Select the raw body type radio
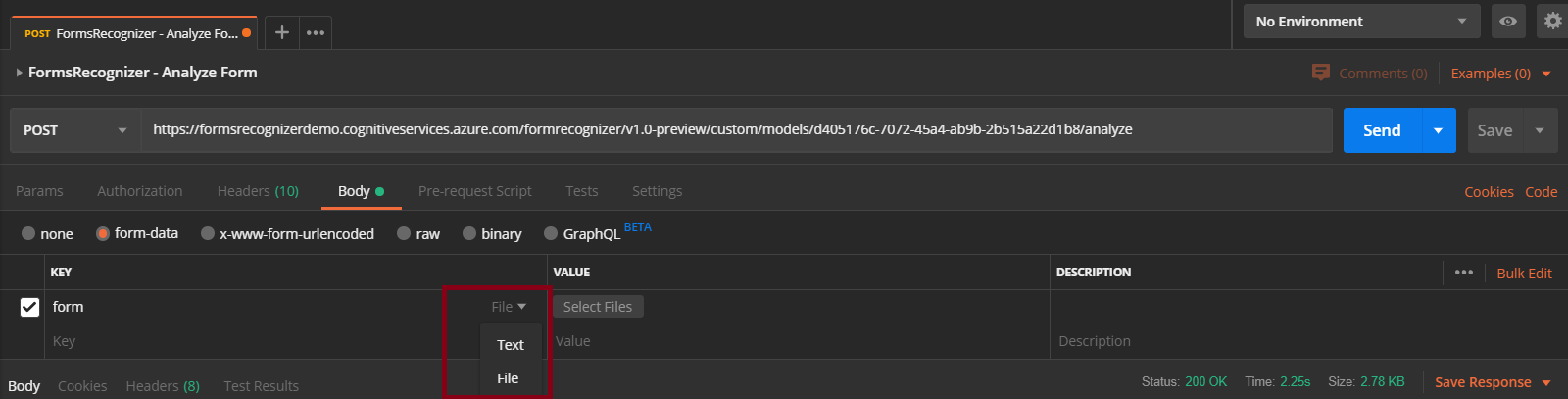Image resolution: width=1568 pixels, height=399 pixels. click(x=404, y=233)
